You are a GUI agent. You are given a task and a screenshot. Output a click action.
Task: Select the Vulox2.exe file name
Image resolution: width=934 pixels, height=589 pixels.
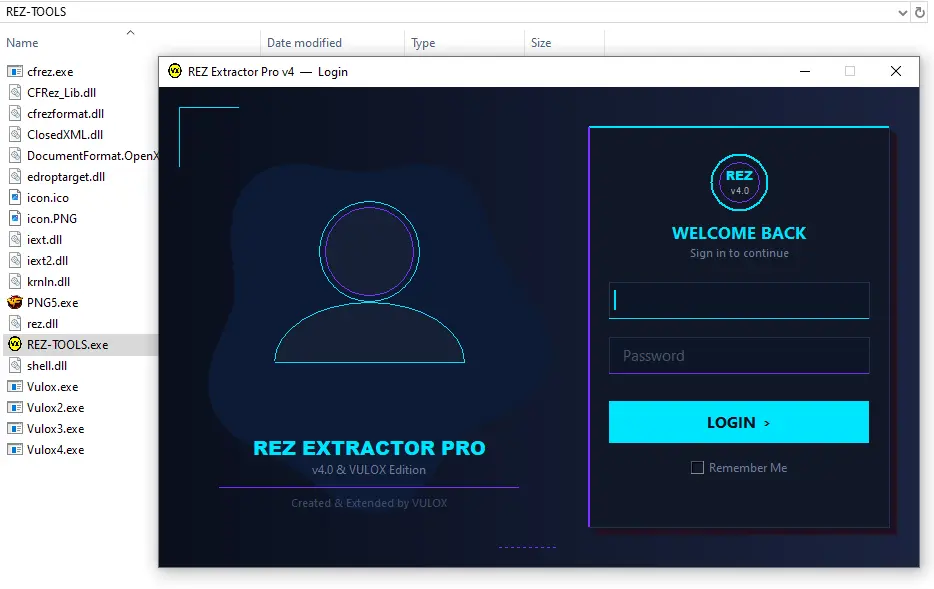[55, 407]
